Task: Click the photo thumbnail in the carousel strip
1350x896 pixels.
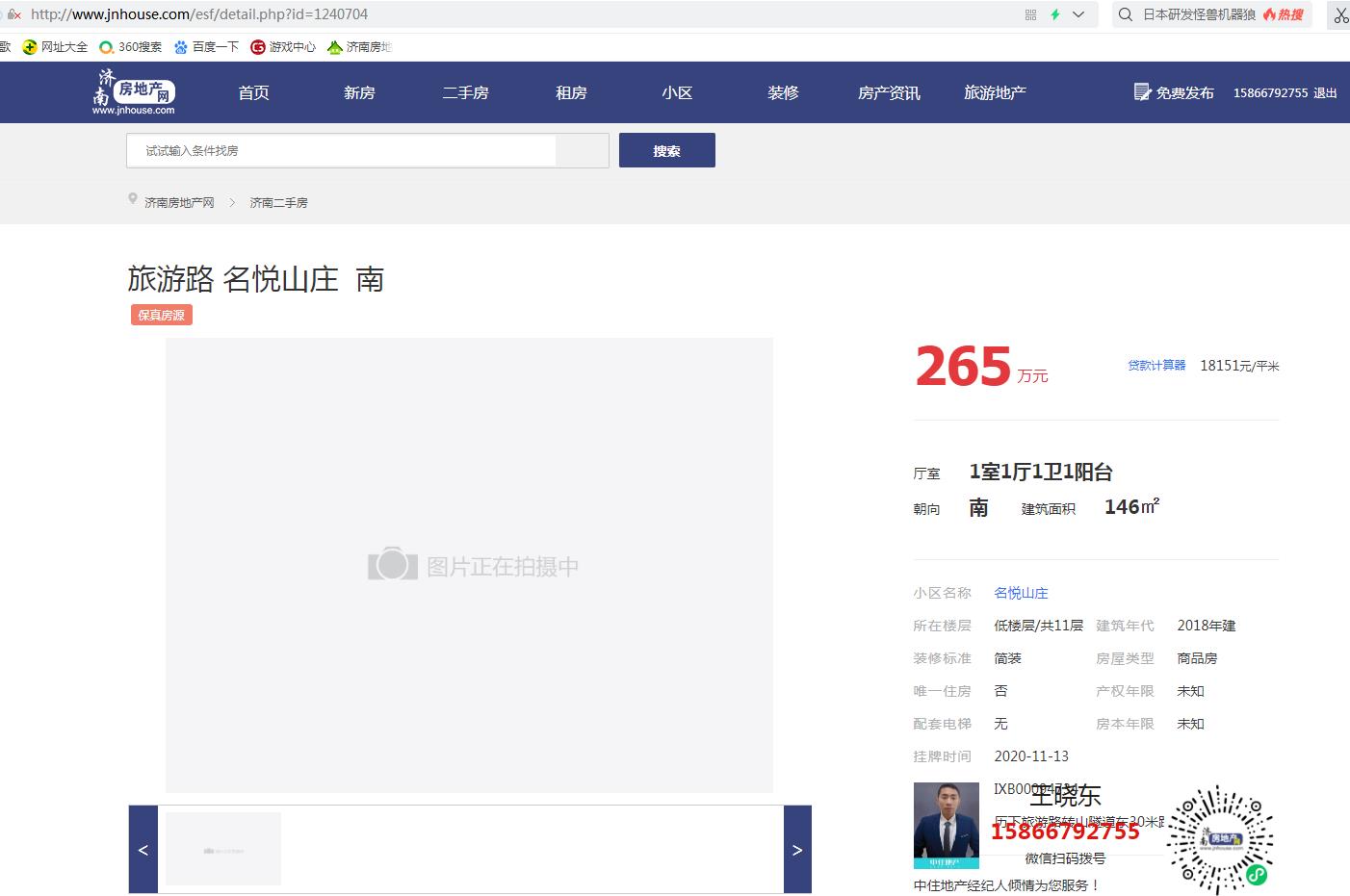Action: (222, 848)
